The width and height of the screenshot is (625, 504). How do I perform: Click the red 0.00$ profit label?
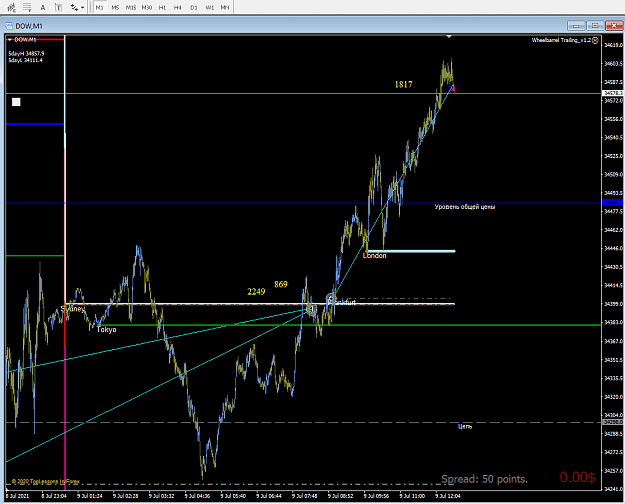click(577, 477)
